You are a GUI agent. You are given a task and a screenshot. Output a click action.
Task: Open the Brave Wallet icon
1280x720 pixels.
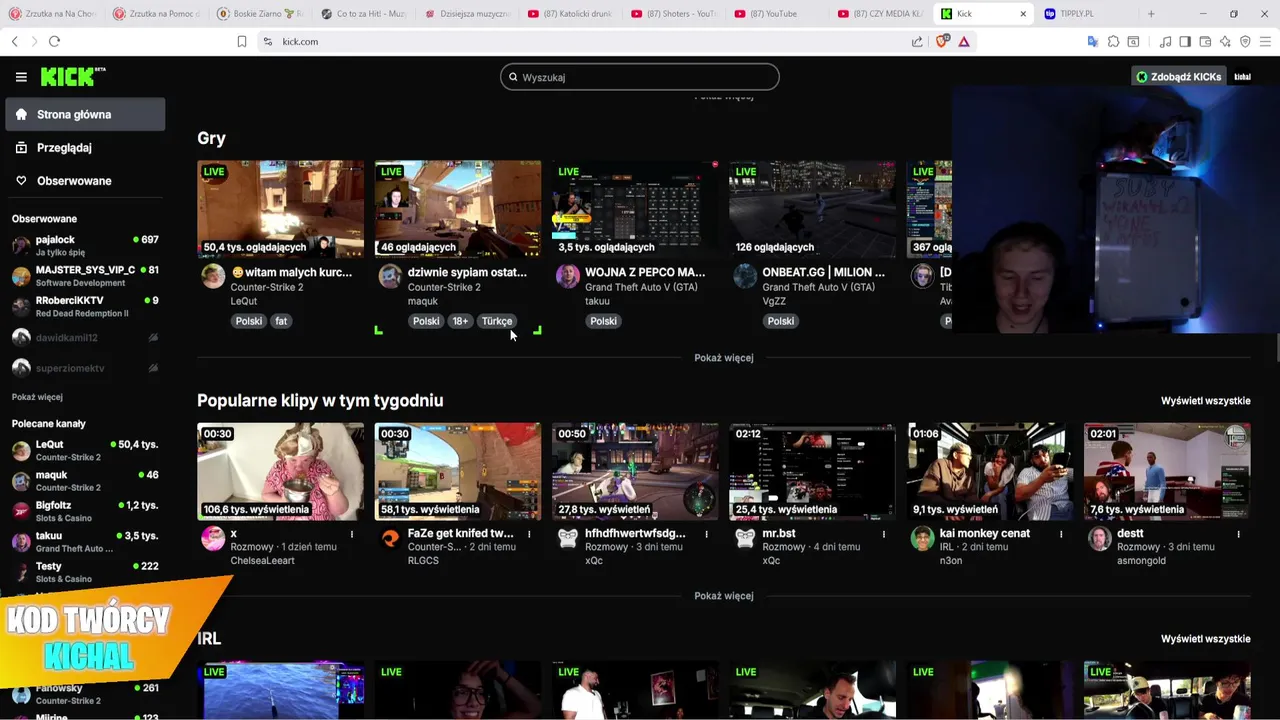(1205, 41)
